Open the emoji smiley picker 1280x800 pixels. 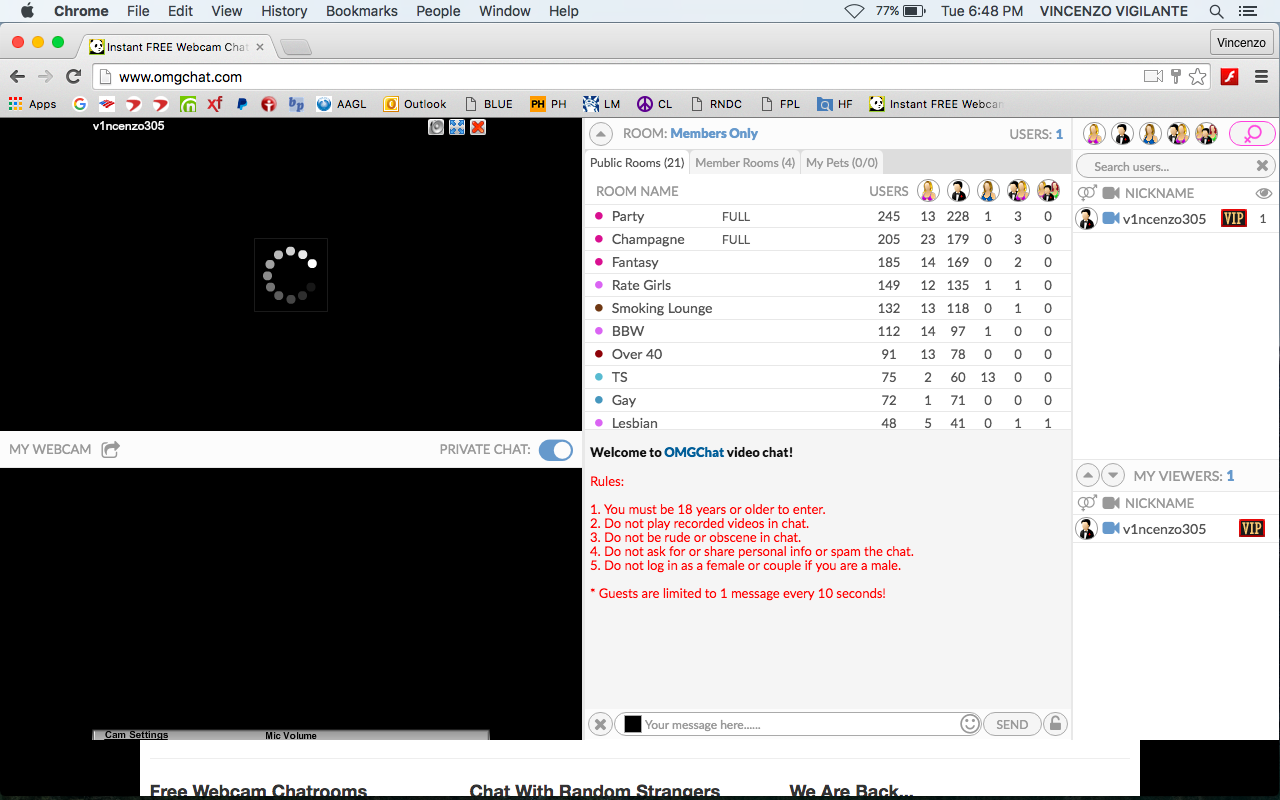tap(969, 724)
